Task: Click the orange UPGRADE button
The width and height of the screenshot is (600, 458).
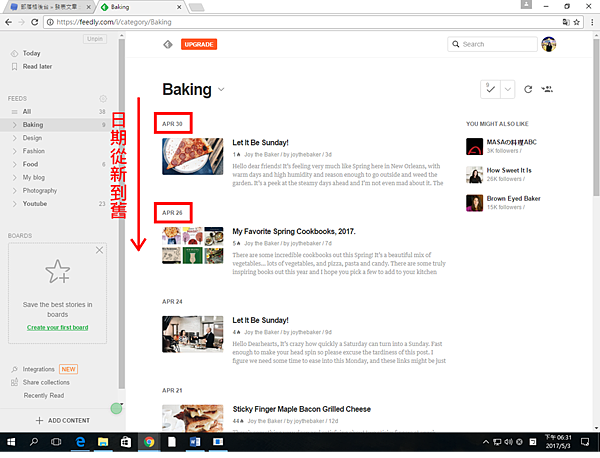Action: 199,44
